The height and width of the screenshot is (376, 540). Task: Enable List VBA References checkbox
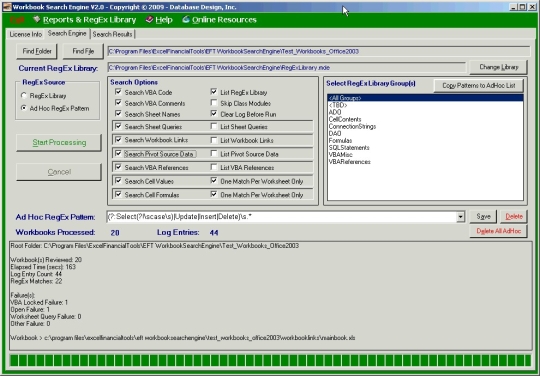[214, 167]
